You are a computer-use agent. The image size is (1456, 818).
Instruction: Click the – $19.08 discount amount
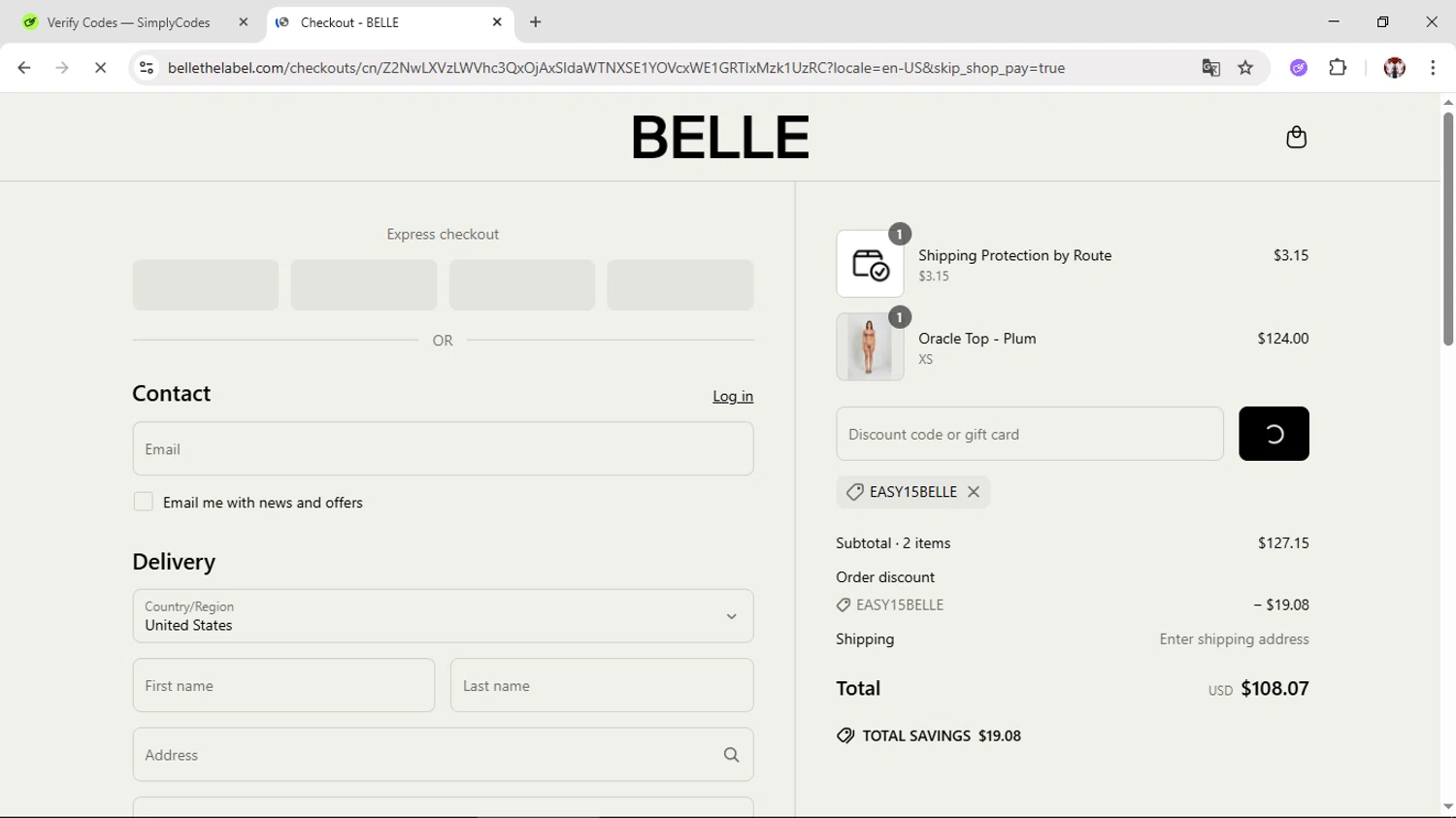pyautogui.click(x=1281, y=605)
